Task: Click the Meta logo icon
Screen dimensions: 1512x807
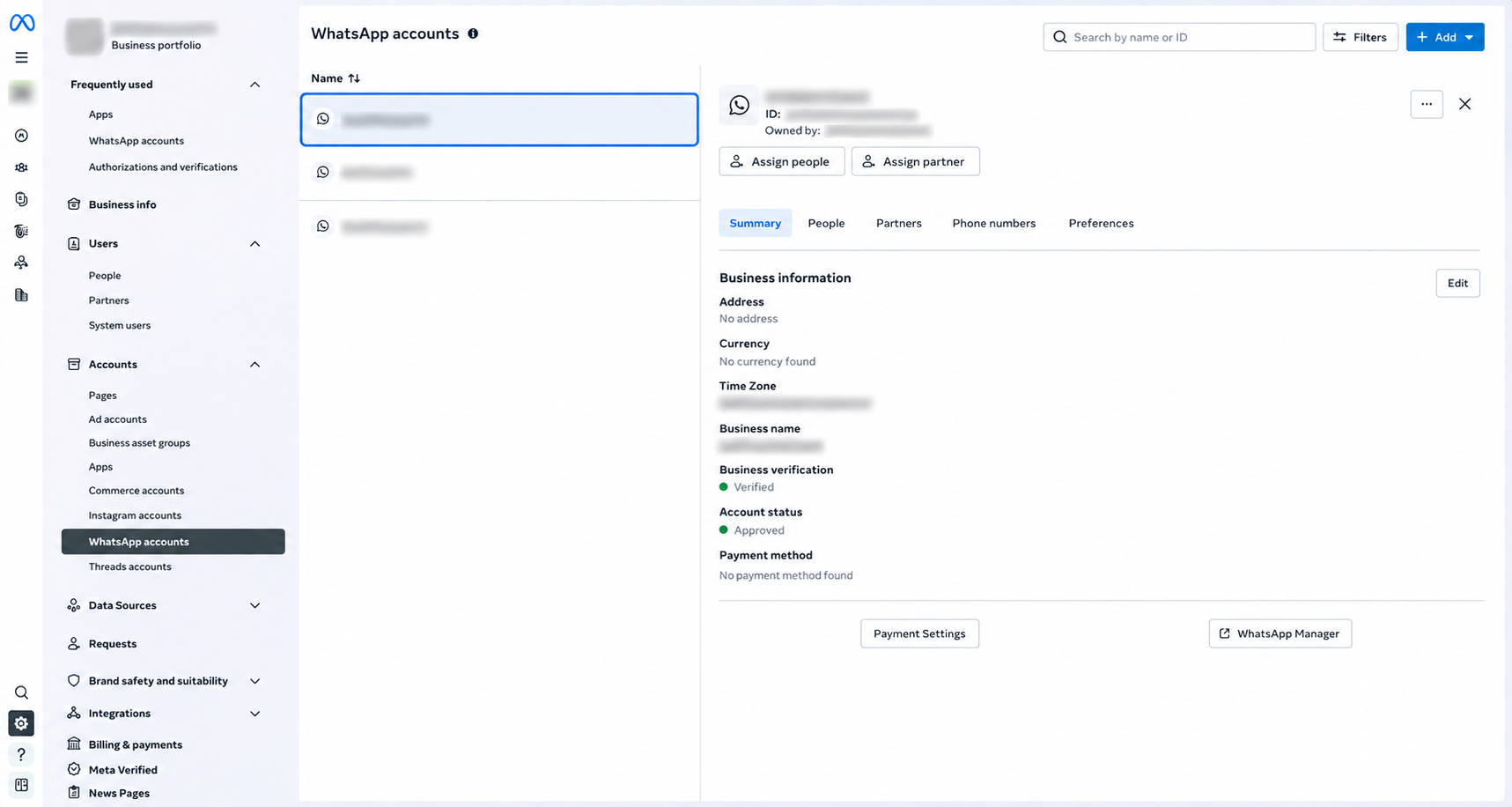Action: pos(22,23)
